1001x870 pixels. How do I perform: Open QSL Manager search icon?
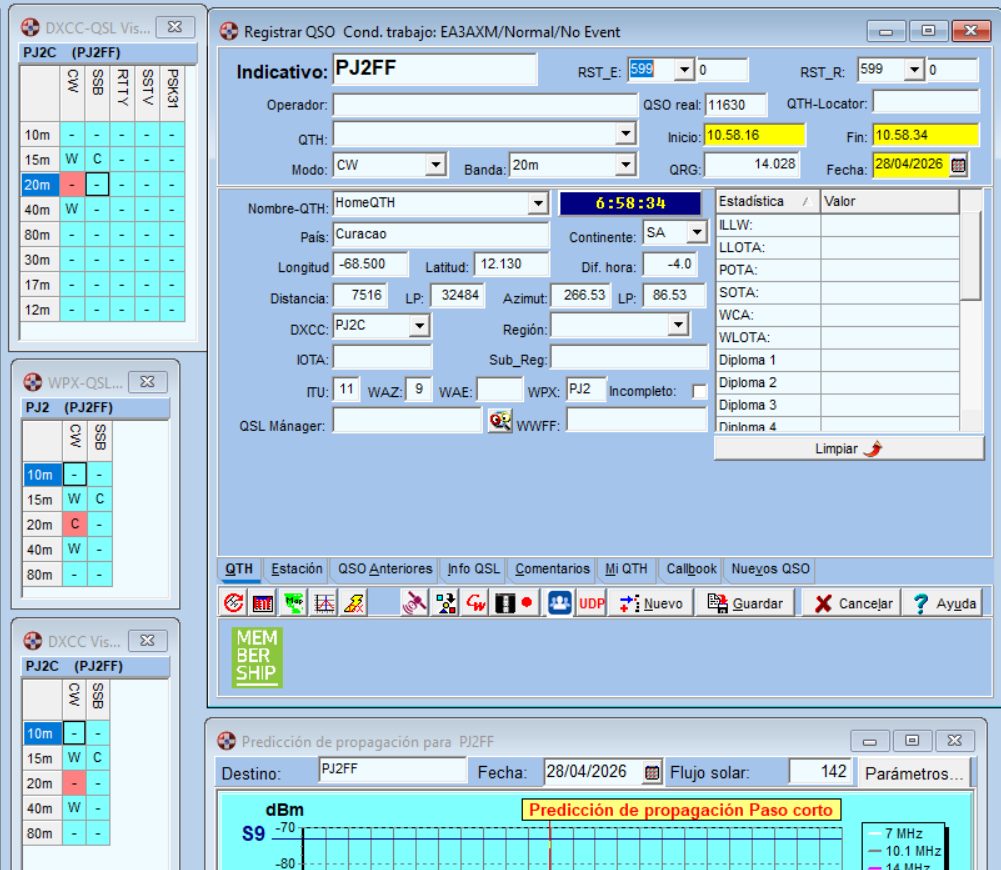pyautogui.click(x=500, y=422)
